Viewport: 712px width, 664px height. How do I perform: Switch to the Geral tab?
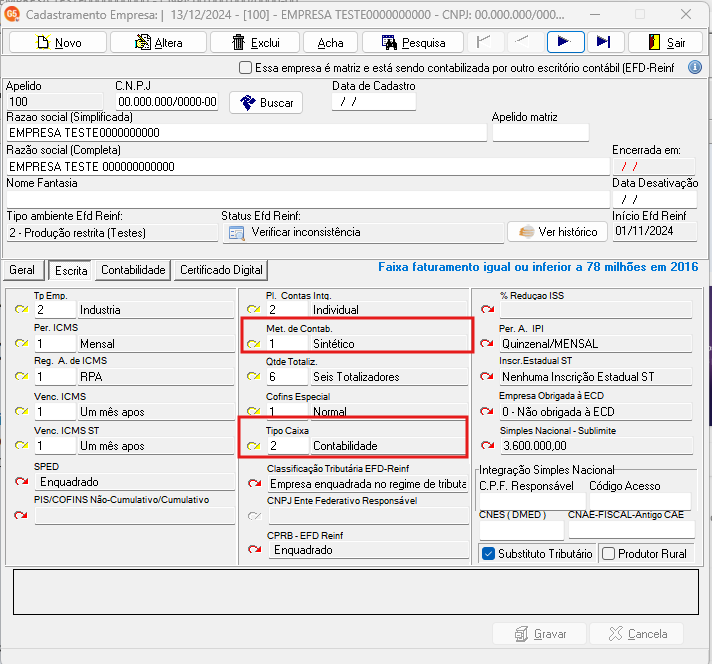[22, 270]
